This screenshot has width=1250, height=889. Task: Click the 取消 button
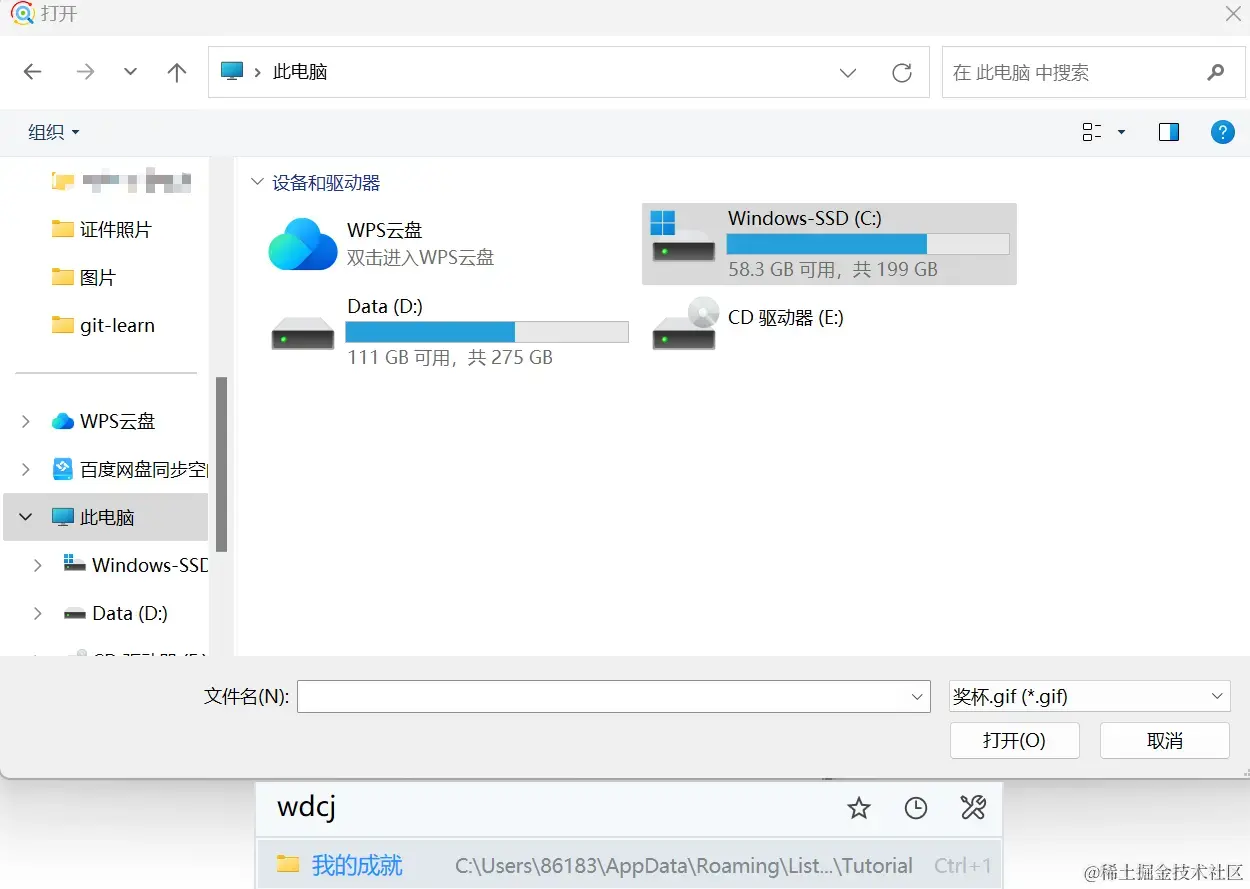tap(1165, 740)
